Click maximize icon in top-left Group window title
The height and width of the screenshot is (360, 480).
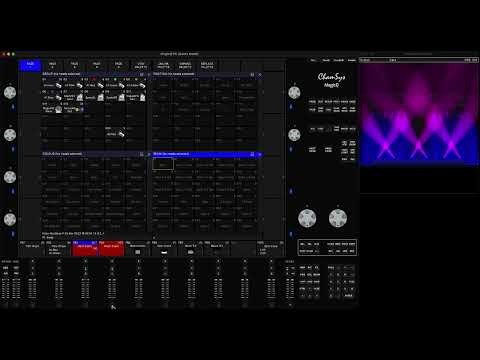142,74
